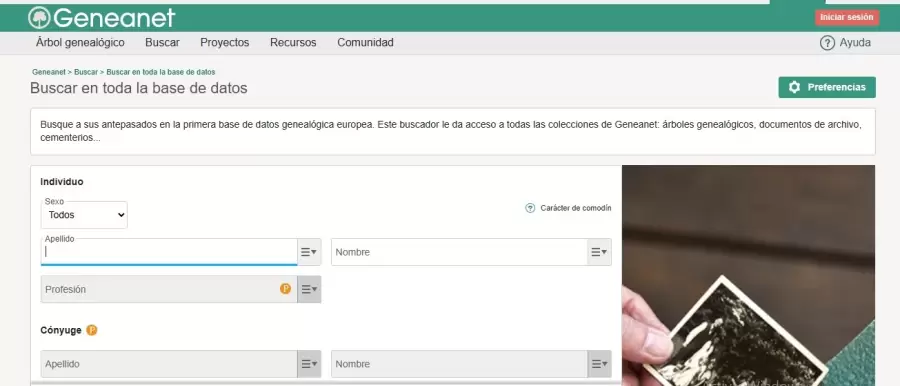
Task: Click the Cónyuge section heading
Action: (61, 330)
